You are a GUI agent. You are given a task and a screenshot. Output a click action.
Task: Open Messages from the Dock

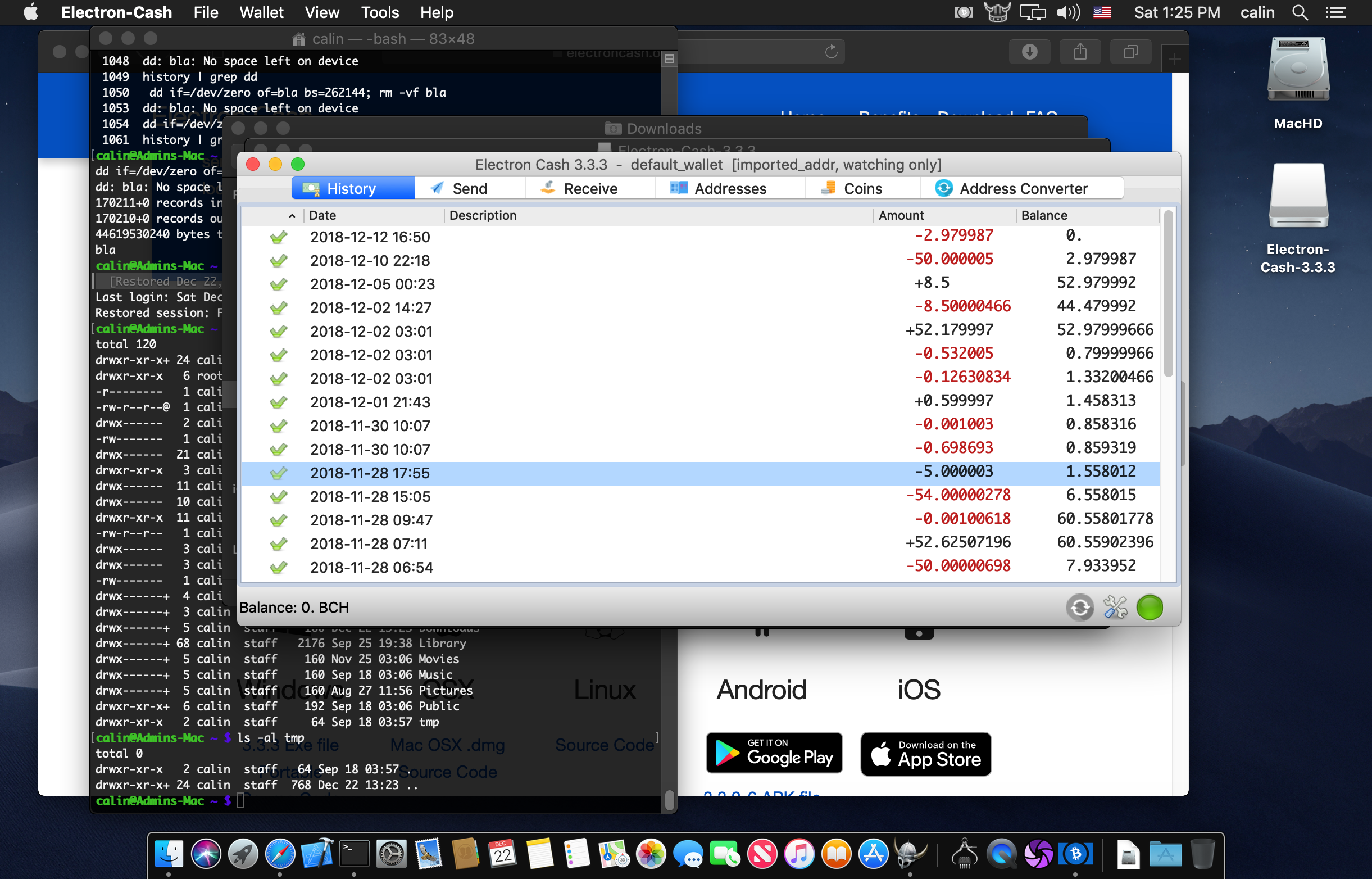[x=688, y=854]
